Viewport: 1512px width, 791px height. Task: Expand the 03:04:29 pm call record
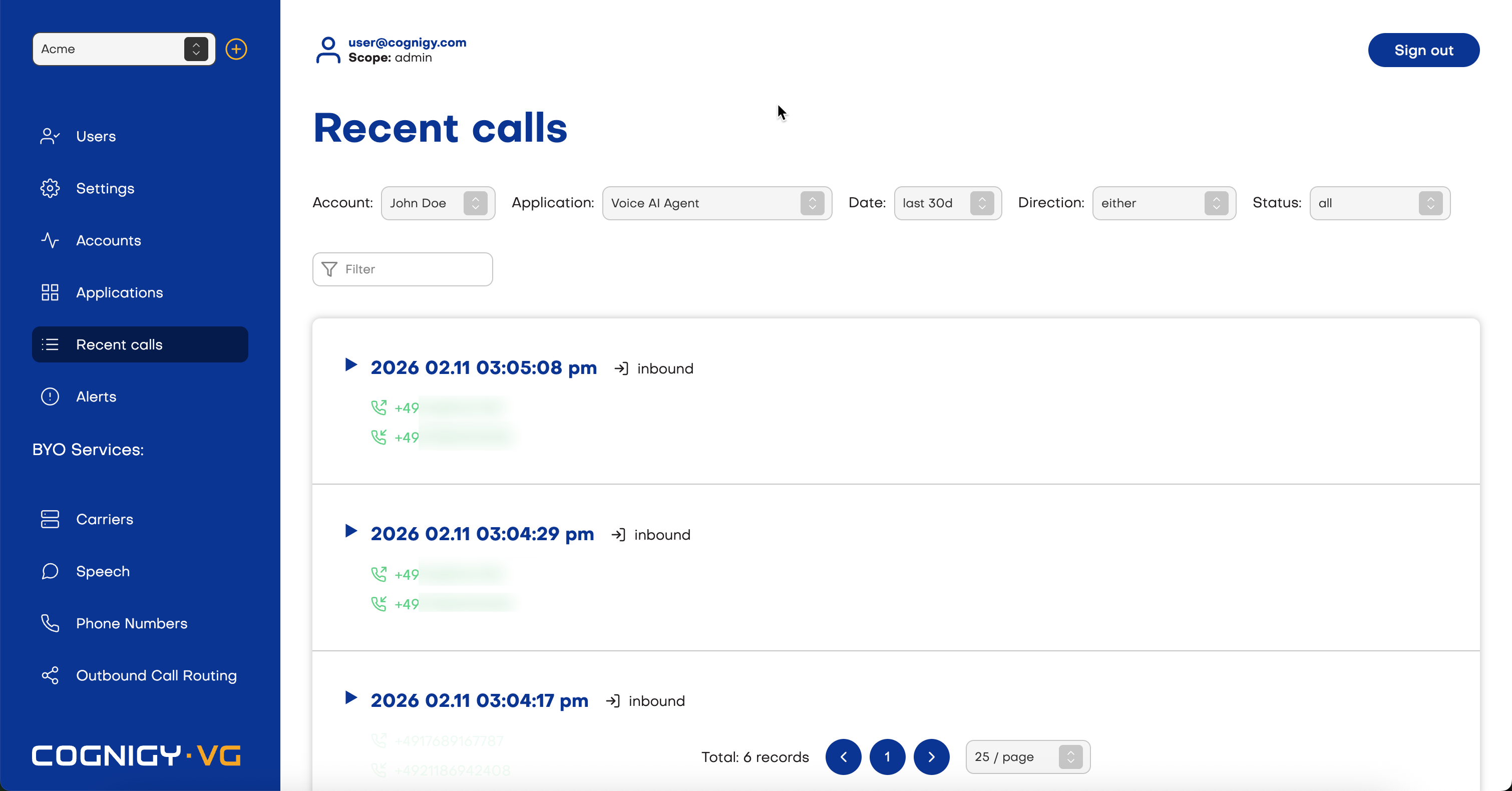coord(351,531)
